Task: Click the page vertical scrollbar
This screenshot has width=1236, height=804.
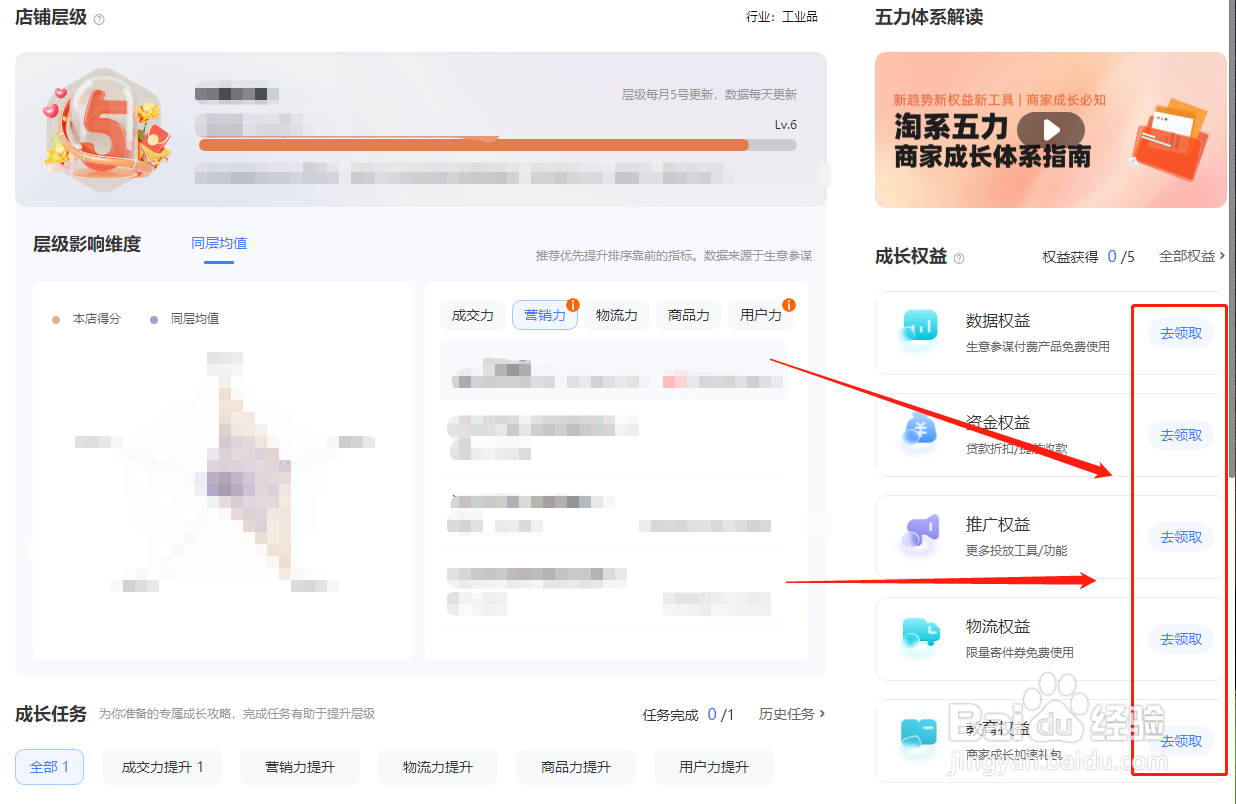Action: coord(1231,240)
